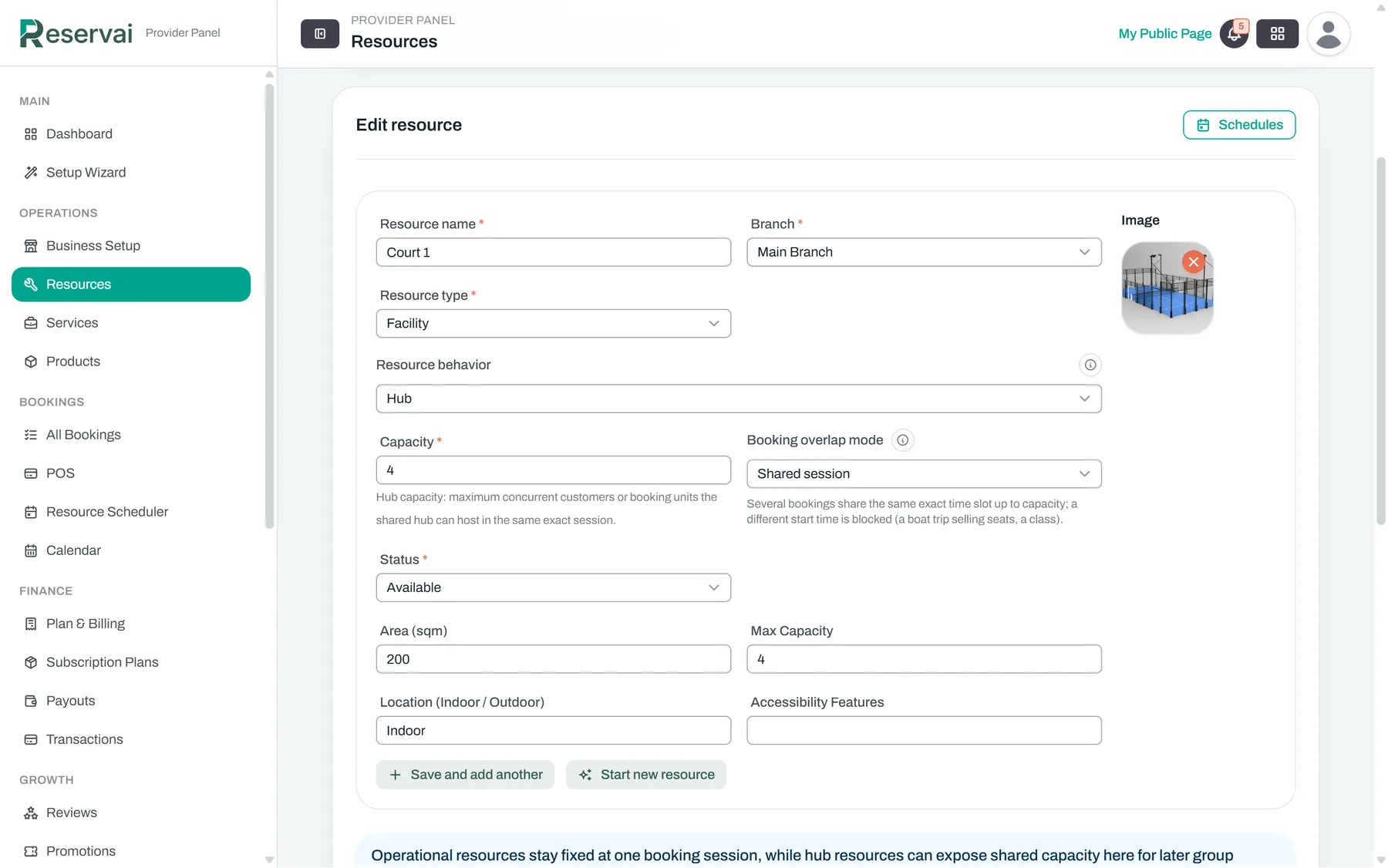Expand the Resource behavior Hub dropdown
This screenshot has height=868, width=1388.
click(x=739, y=399)
